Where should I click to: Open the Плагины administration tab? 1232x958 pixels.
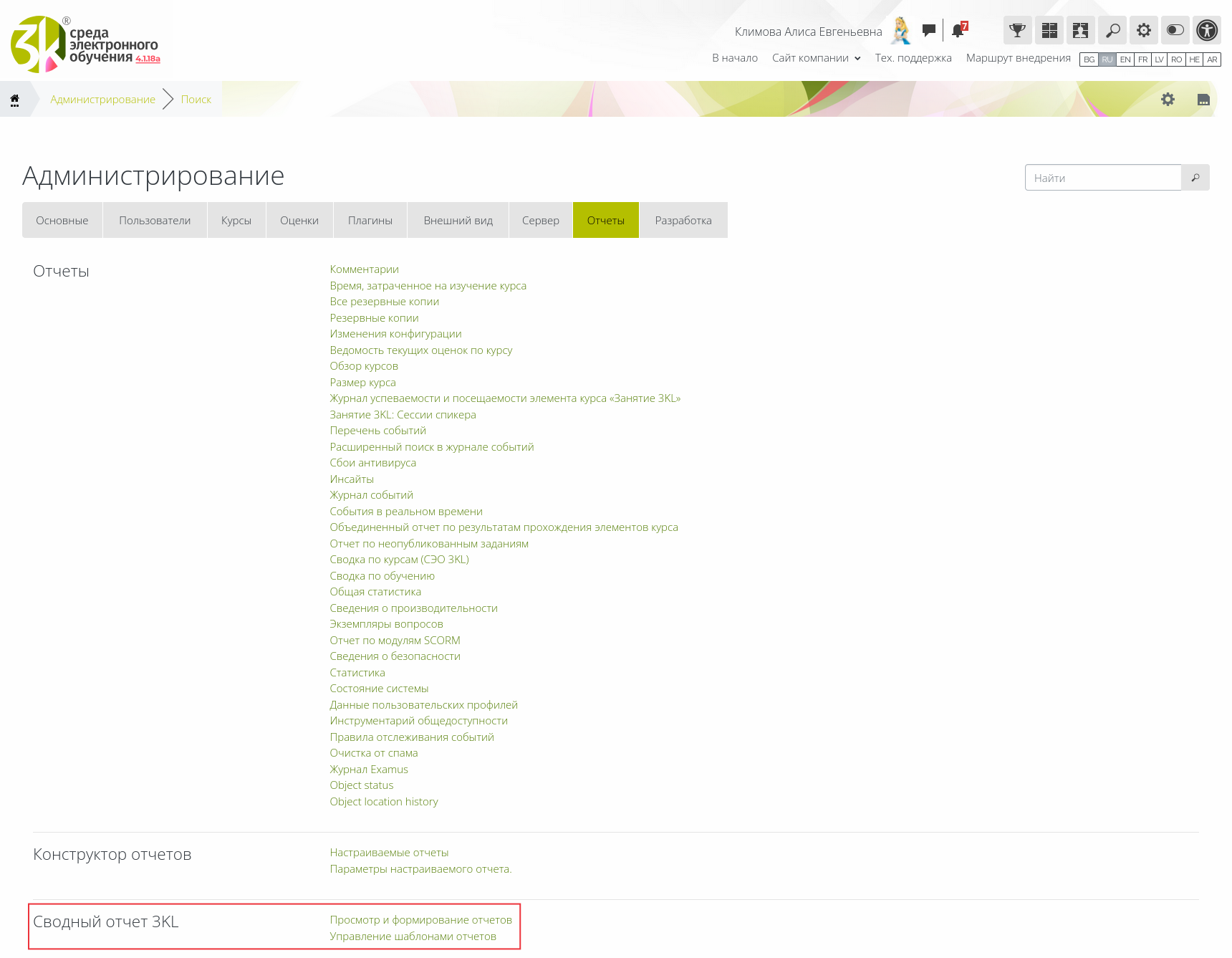[x=370, y=221]
